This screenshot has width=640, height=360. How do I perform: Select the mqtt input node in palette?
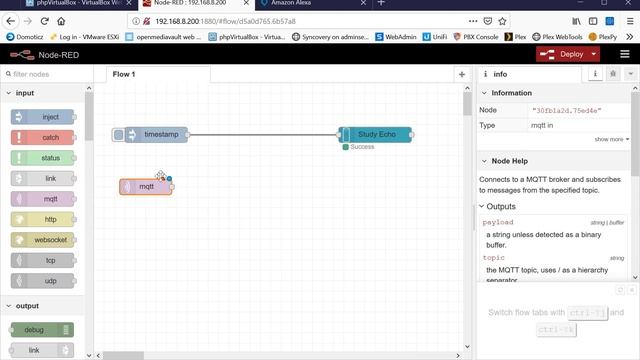coord(42,199)
